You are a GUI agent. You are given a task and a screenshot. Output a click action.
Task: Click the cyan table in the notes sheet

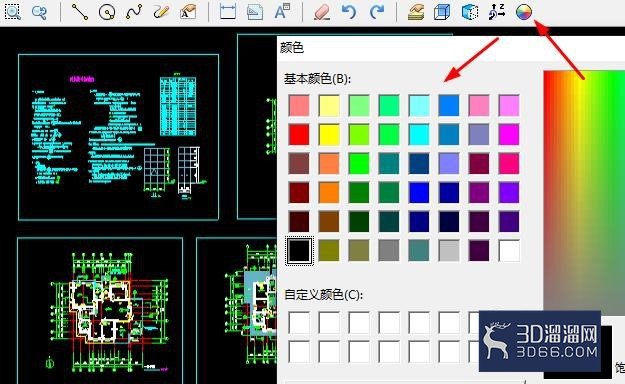[x=178, y=106]
